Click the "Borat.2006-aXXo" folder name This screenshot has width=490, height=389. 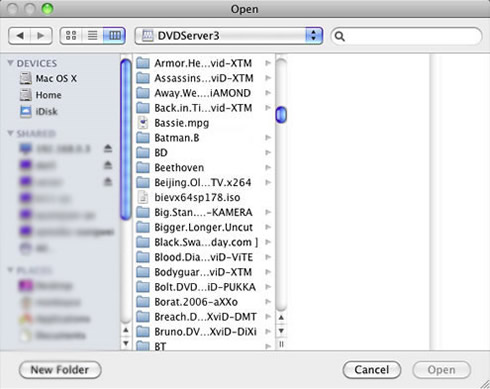[196, 302]
